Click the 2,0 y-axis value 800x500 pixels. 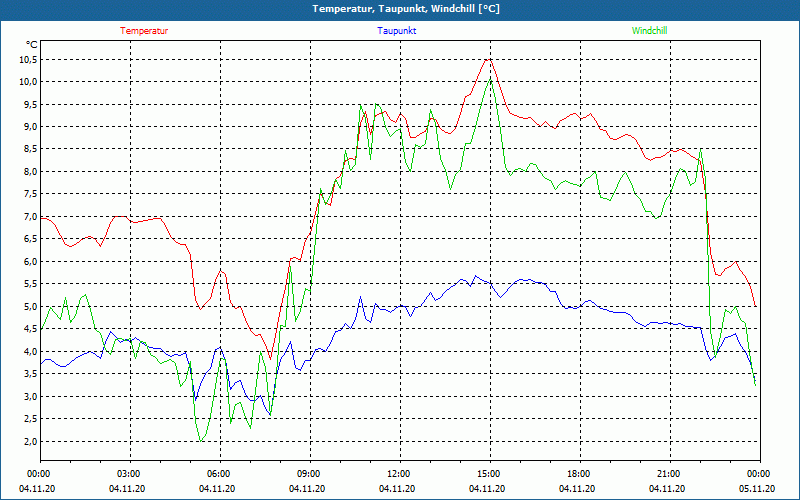point(31,441)
